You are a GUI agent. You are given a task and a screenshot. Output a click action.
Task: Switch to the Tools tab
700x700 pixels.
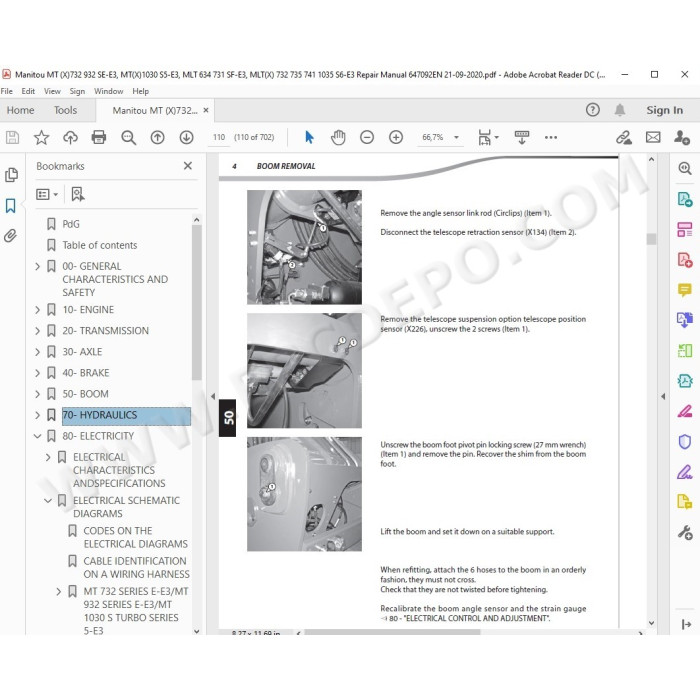pos(66,110)
